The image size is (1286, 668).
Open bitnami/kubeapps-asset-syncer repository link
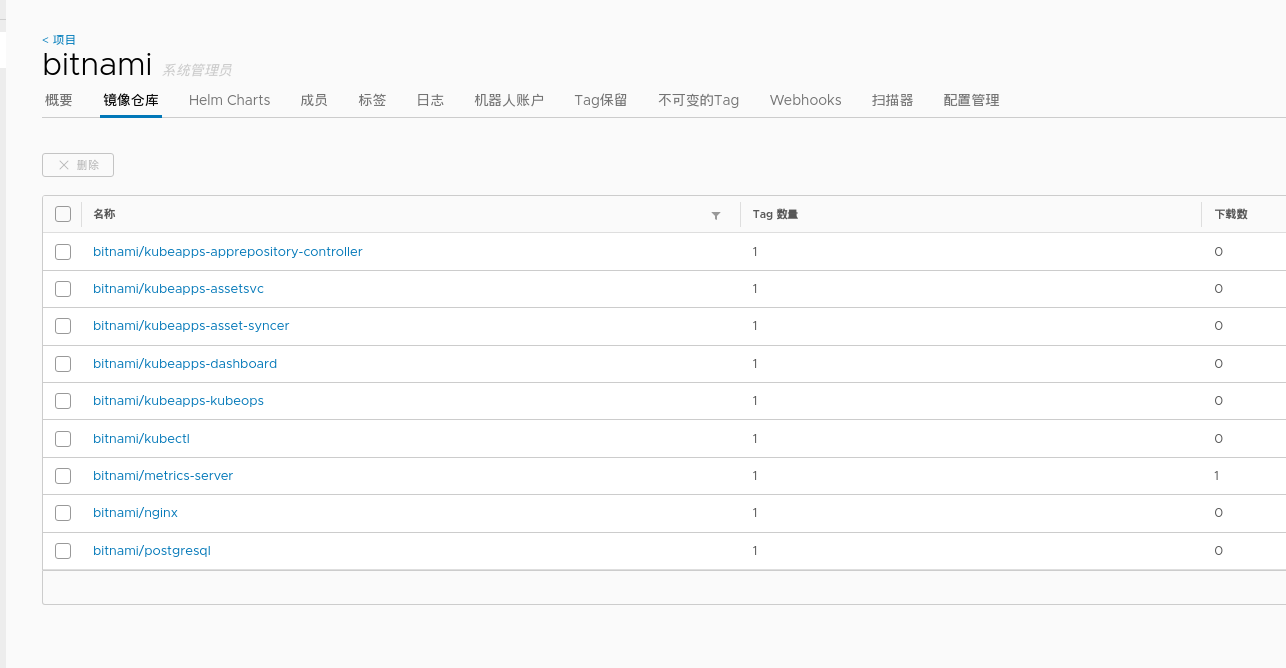click(191, 326)
